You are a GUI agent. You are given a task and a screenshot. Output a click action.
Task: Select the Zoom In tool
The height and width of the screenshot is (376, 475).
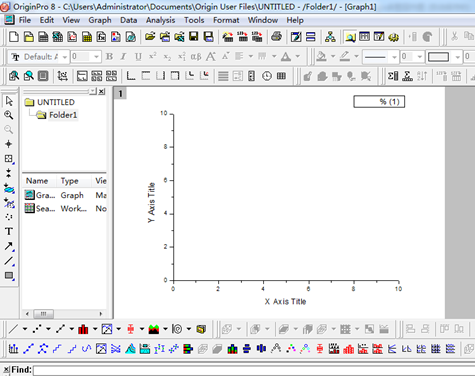[x=9, y=115]
